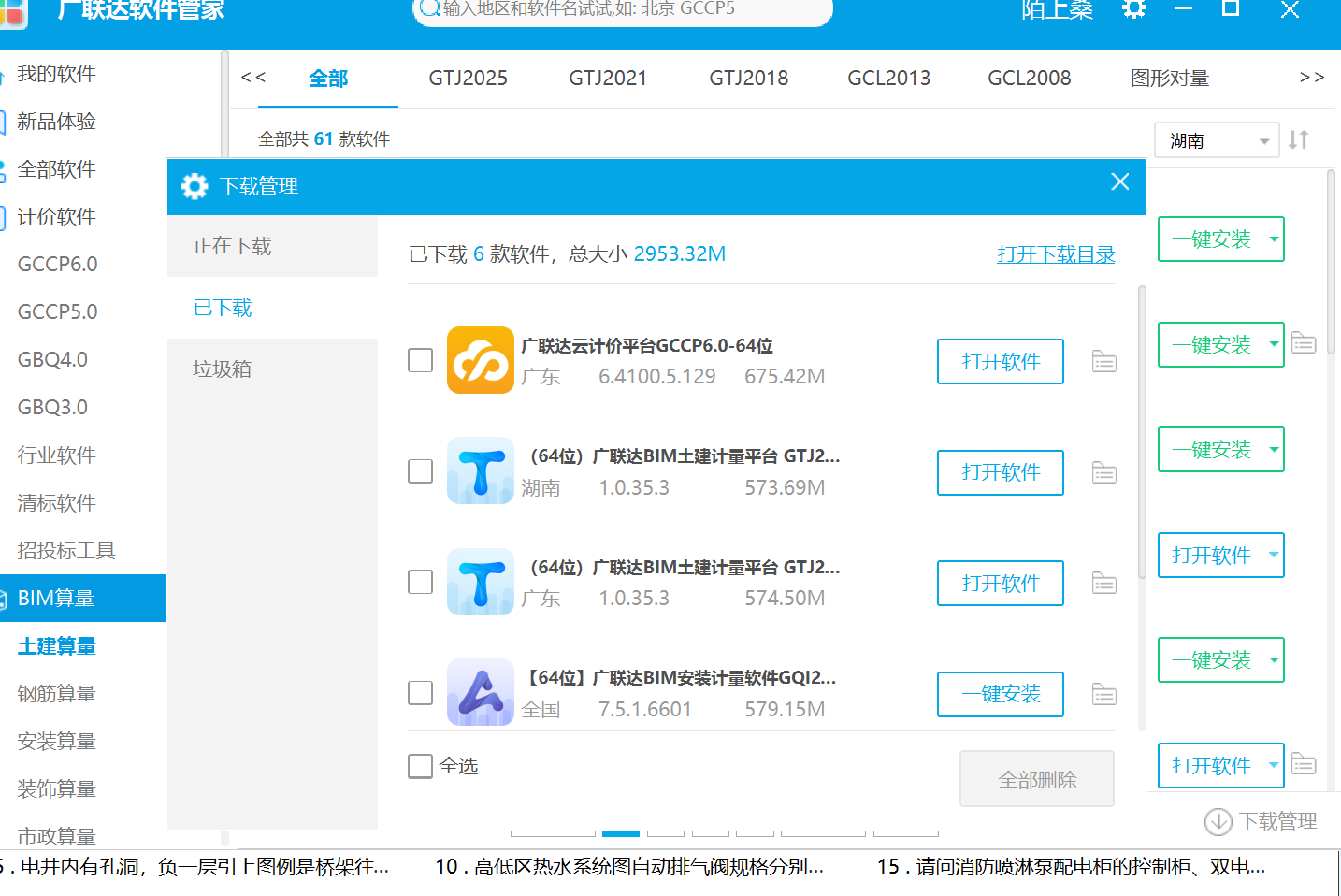Select 全部软件 in sidebar
This screenshot has width=1341, height=896.
coord(56,169)
